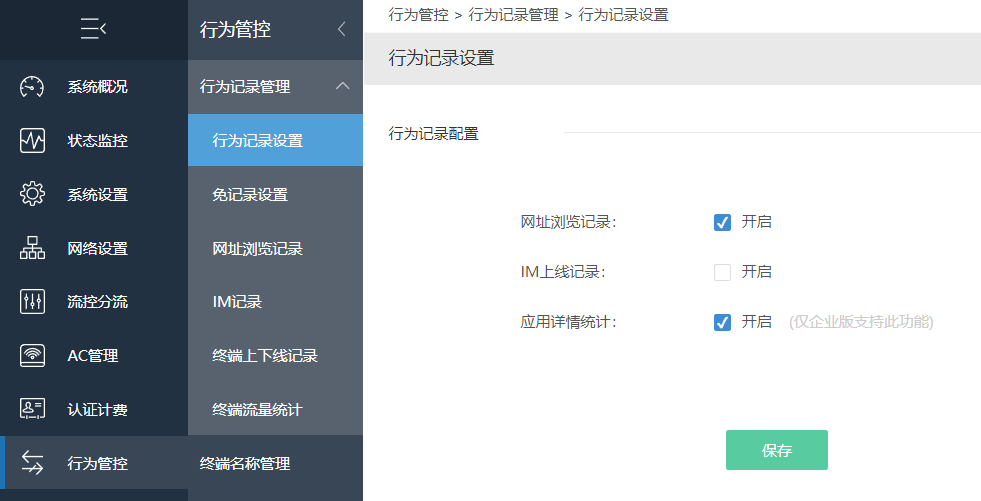Click the 行为管控 arrows icon
Screen dimensions: 981x501
(x=32, y=463)
